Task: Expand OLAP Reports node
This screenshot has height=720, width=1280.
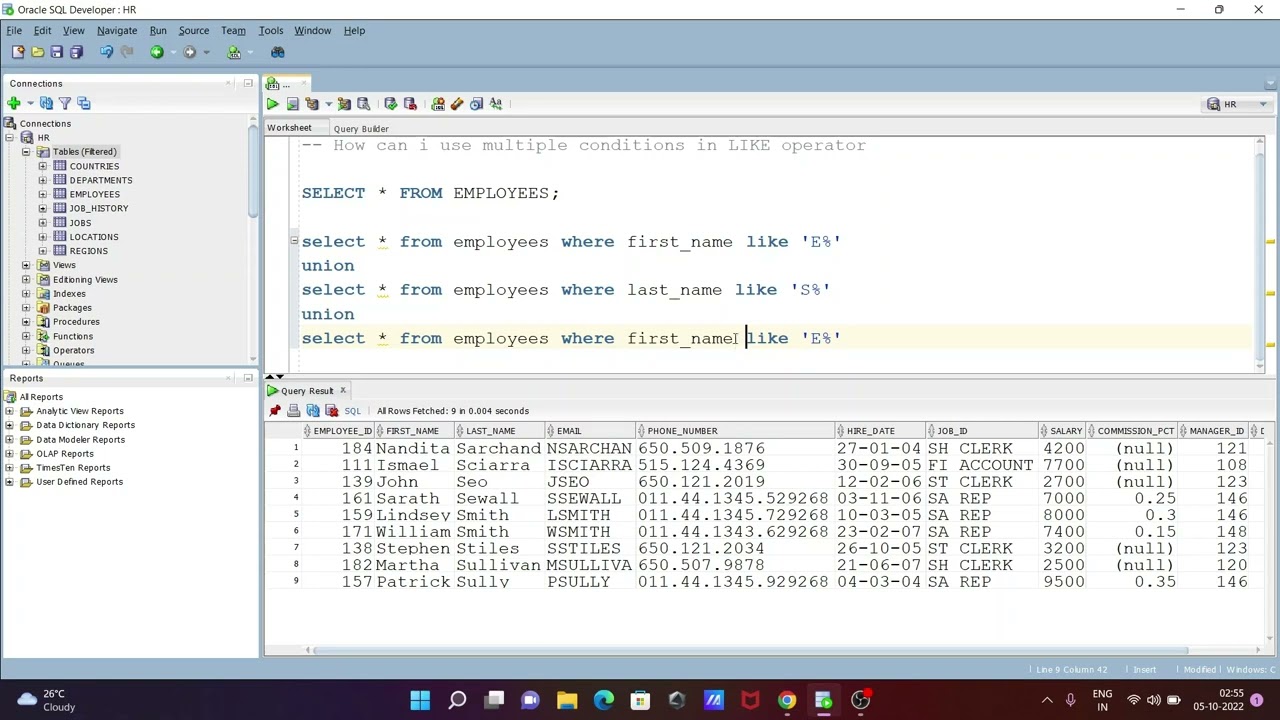Action: (x=10, y=453)
